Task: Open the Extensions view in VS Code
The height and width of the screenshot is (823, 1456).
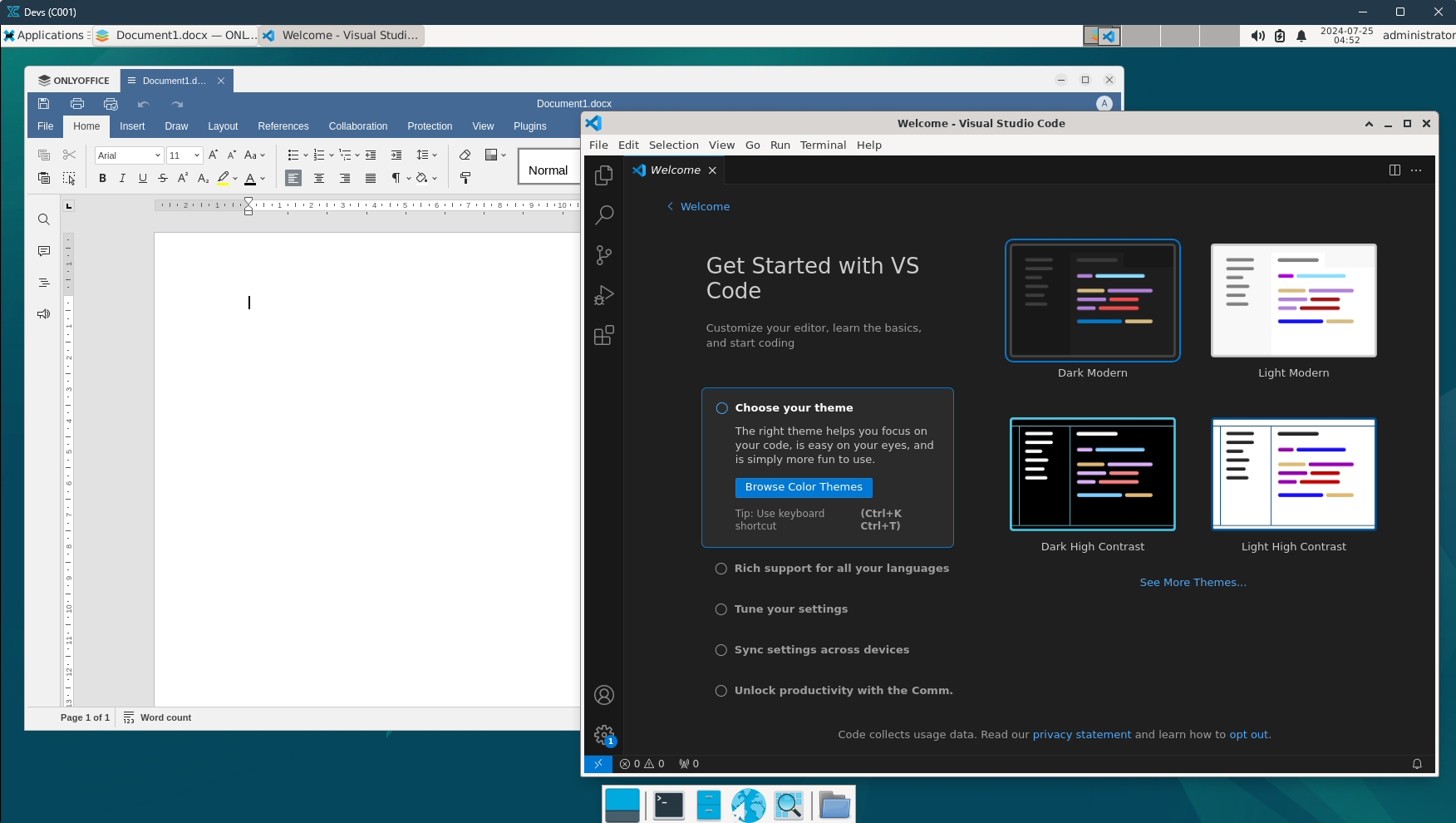Action: [x=604, y=335]
